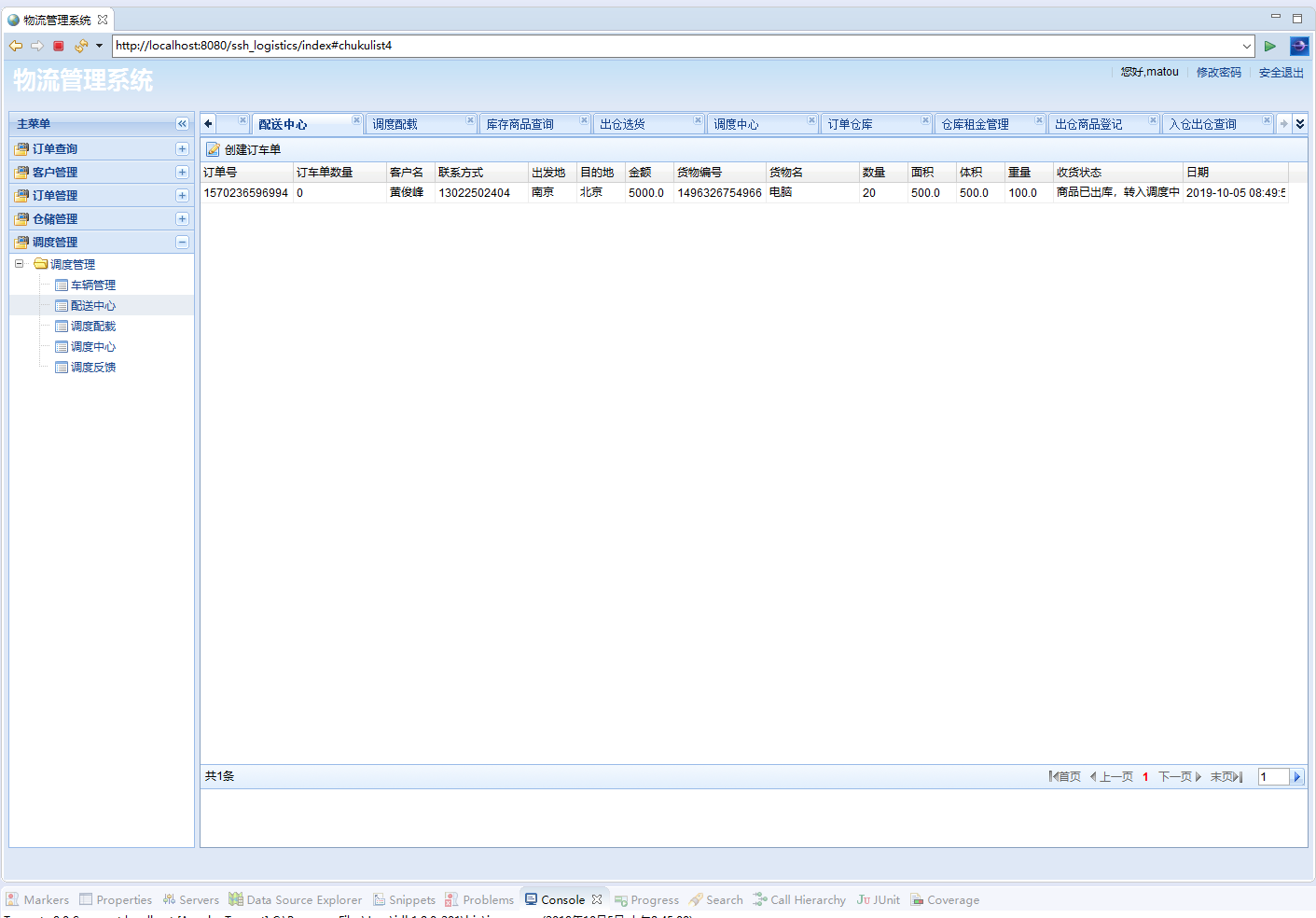This screenshot has width=1316, height=918.
Task: Open 车辆管理 in the tree
Action: coord(93,285)
